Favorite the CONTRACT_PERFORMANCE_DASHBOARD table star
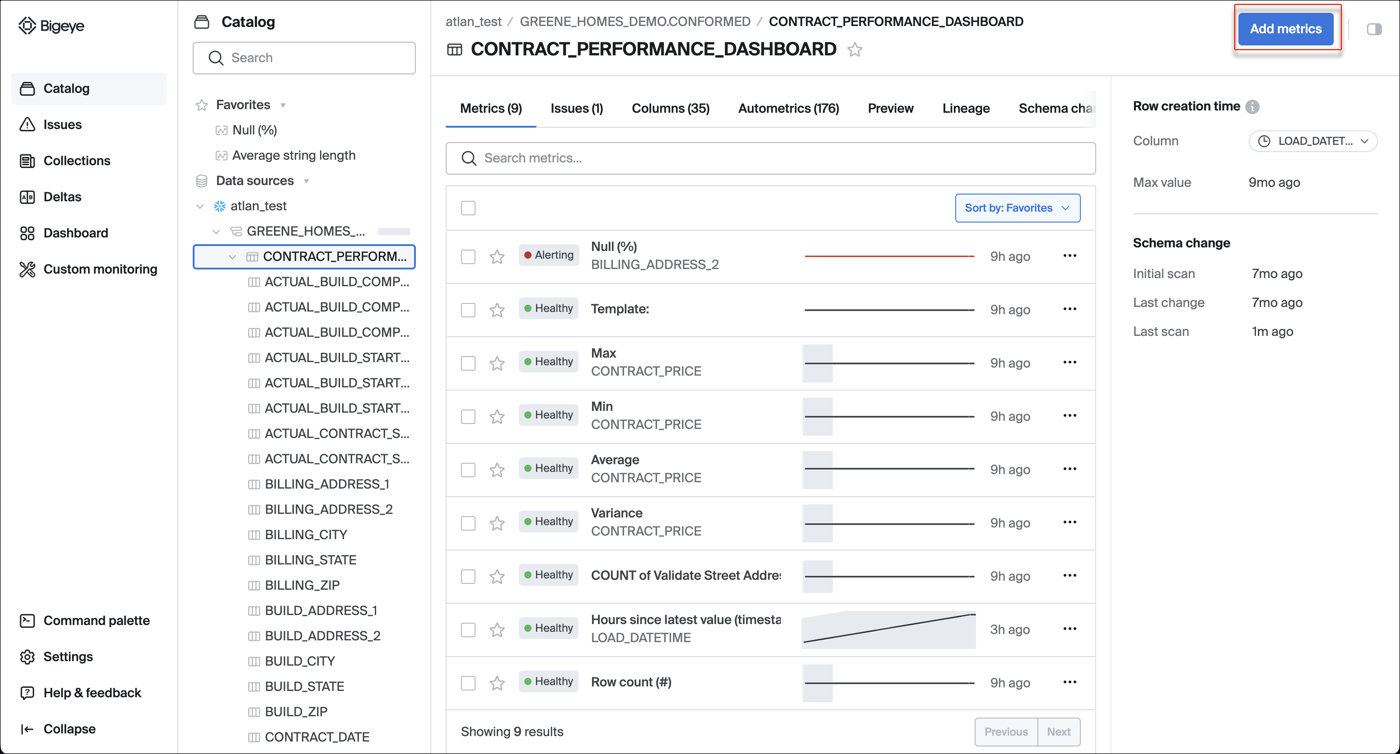 [855, 49]
